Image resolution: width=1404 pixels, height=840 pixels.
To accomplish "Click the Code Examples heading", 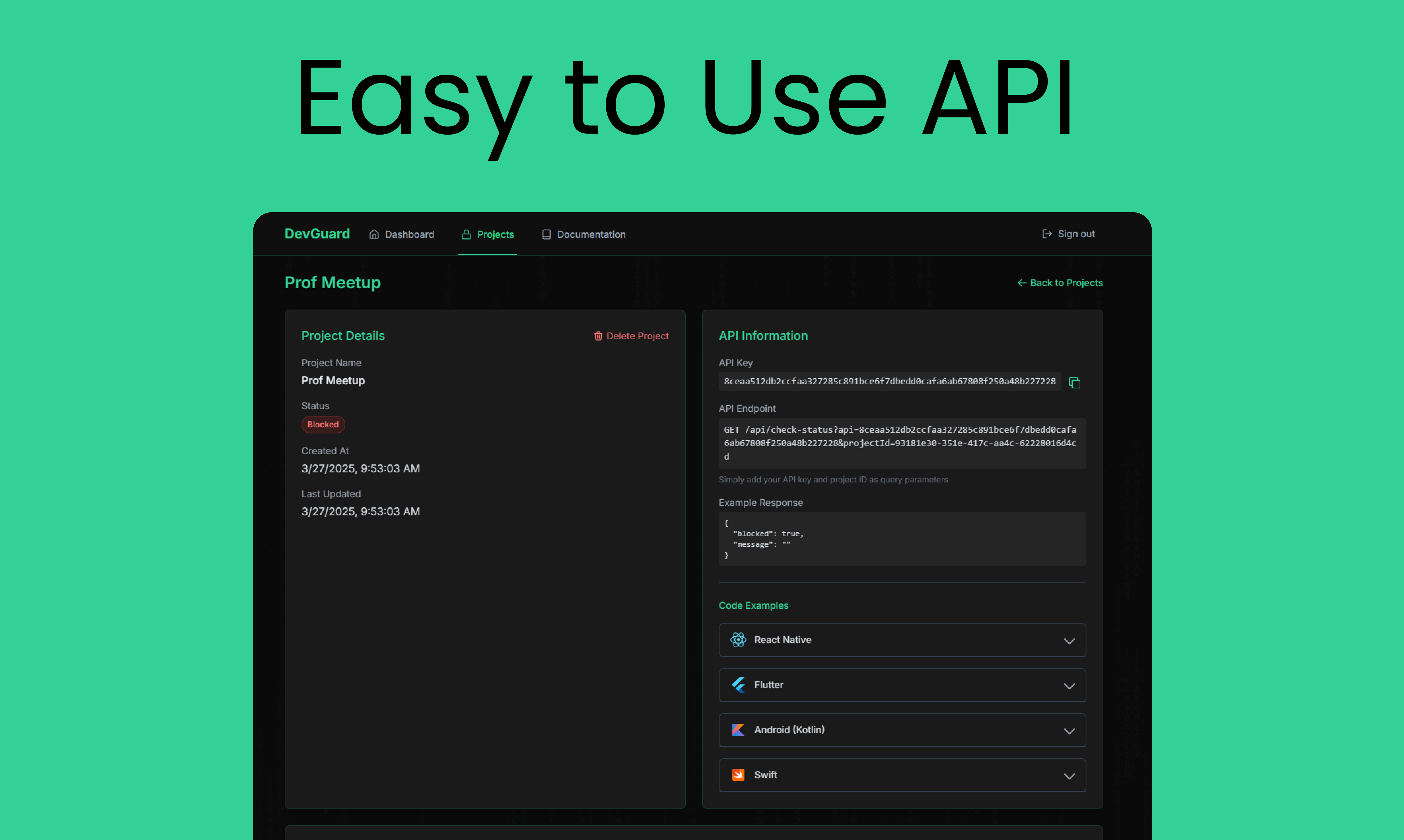I will click(753, 606).
